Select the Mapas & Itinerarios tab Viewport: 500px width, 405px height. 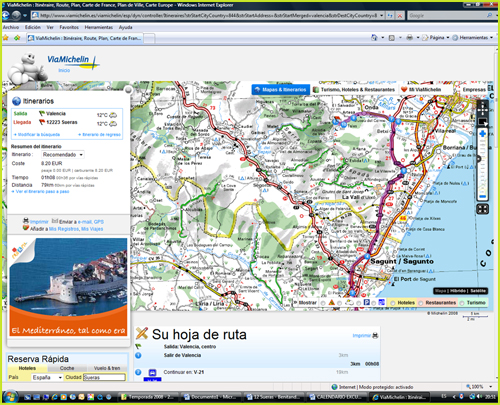pos(280,90)
